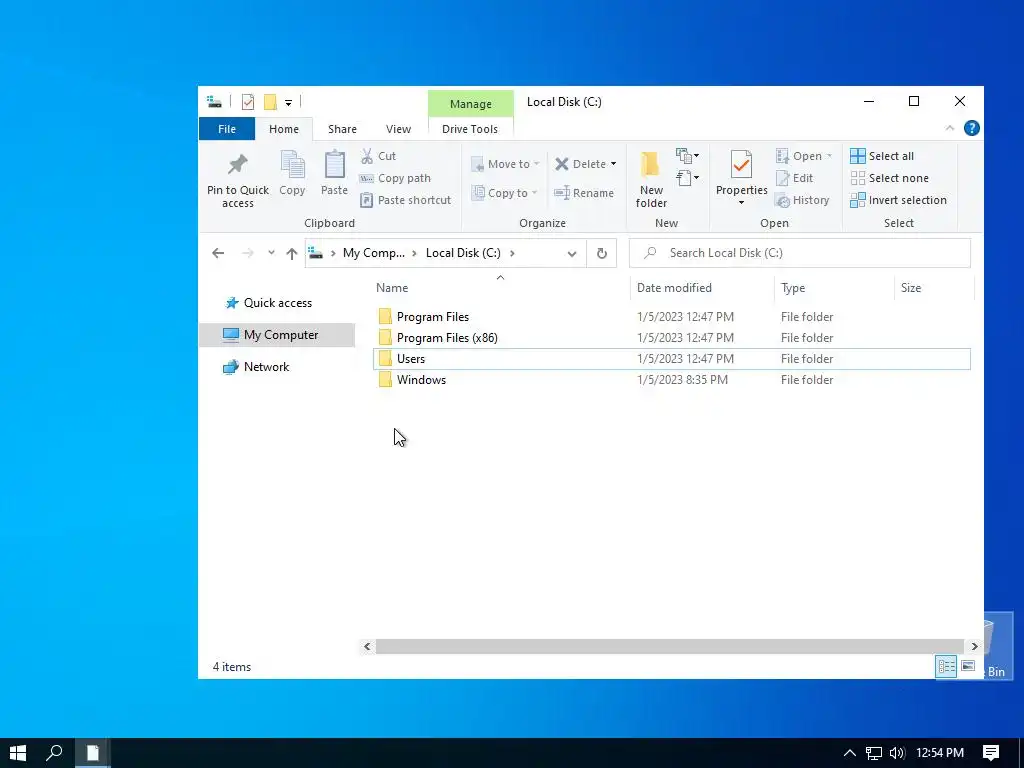Select My Computer in navigation pane
Image resolution: width=1024 pixels, height=768 pixels.
278,335
